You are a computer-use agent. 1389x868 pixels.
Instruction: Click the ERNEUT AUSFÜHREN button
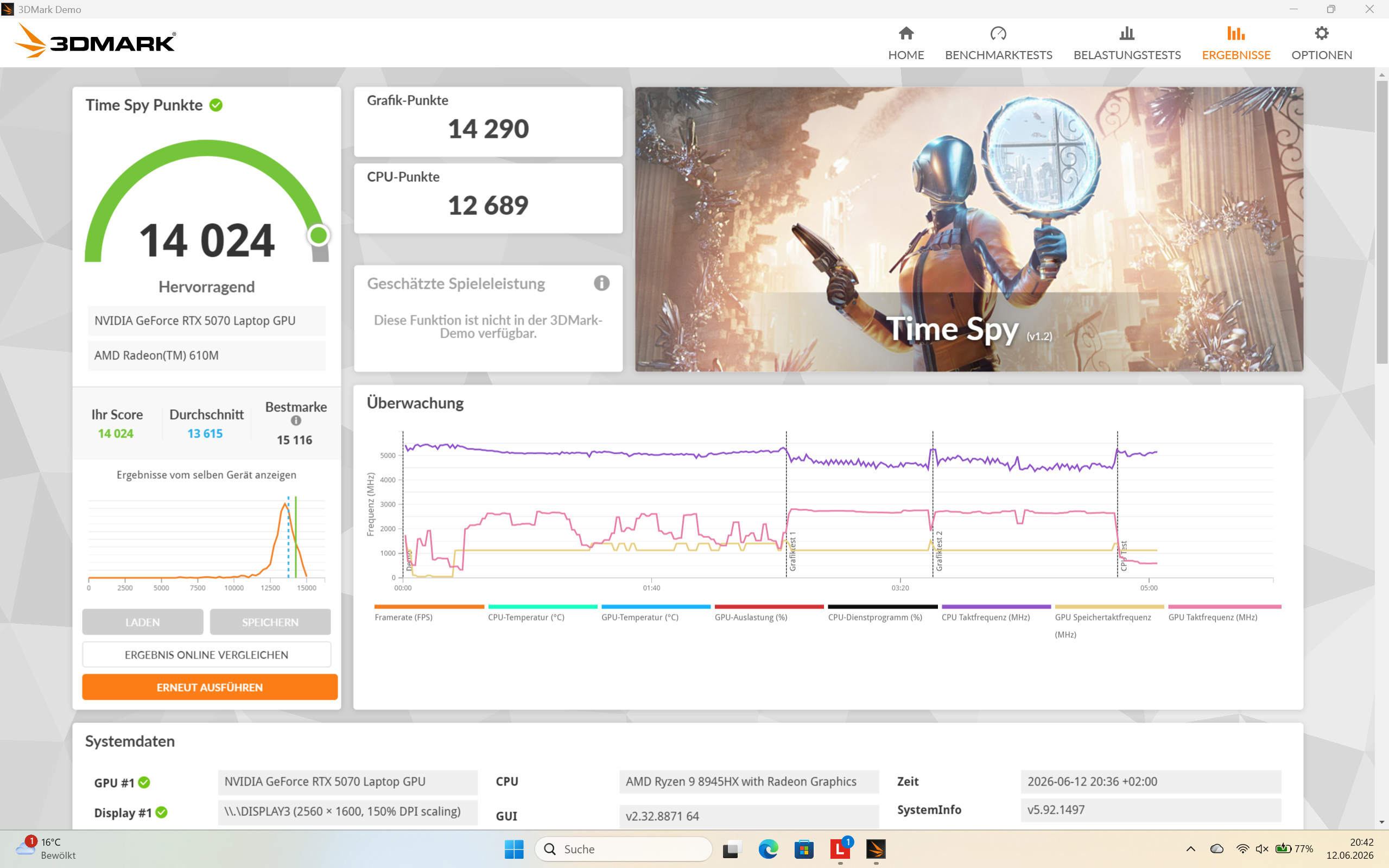click(210, 687)
